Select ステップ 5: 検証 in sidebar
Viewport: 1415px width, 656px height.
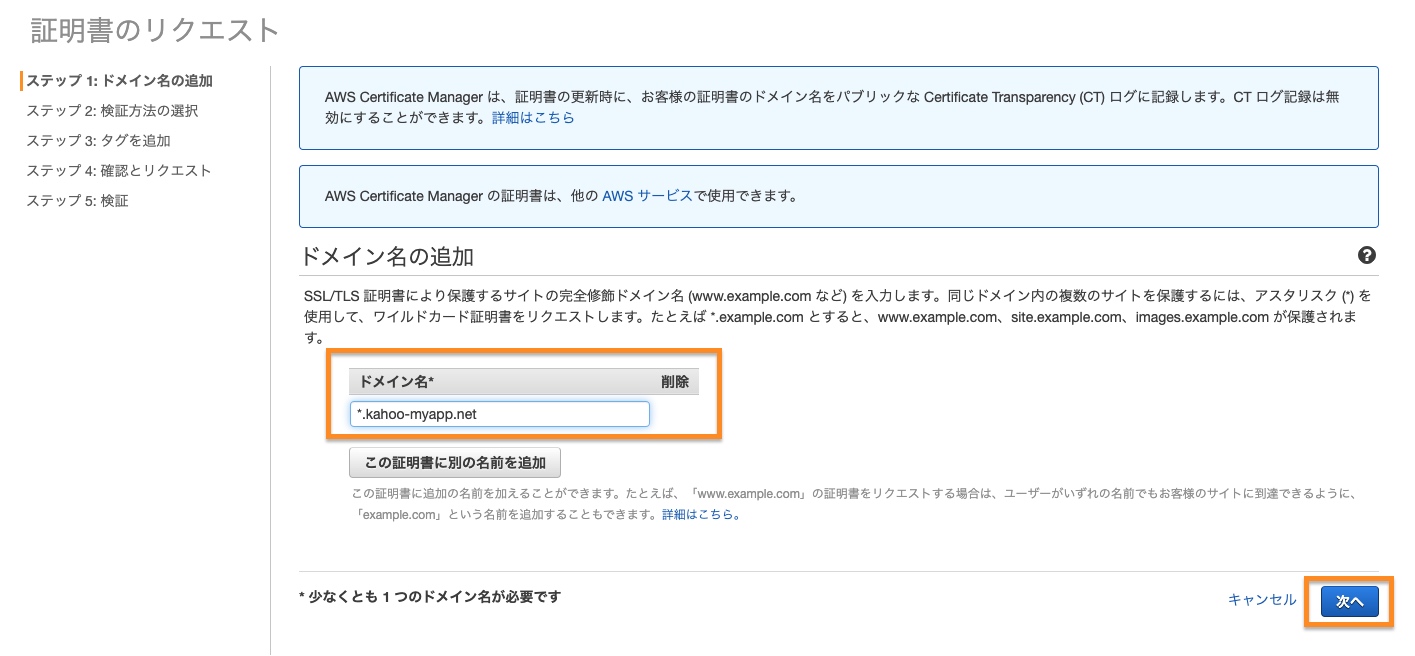(x=77, y=201)
